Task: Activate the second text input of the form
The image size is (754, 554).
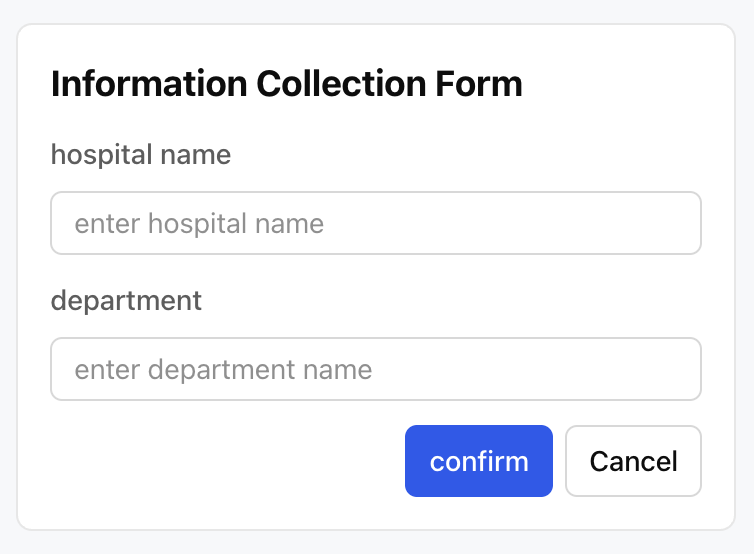Action: point(376,369)
